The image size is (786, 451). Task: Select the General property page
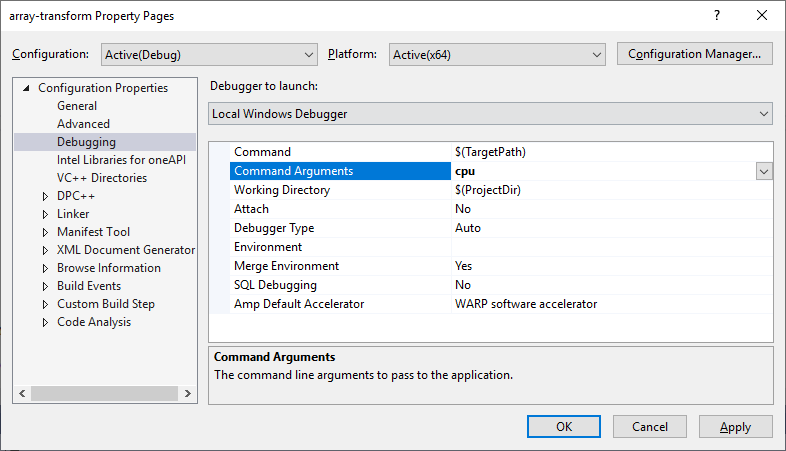(77, 106)
